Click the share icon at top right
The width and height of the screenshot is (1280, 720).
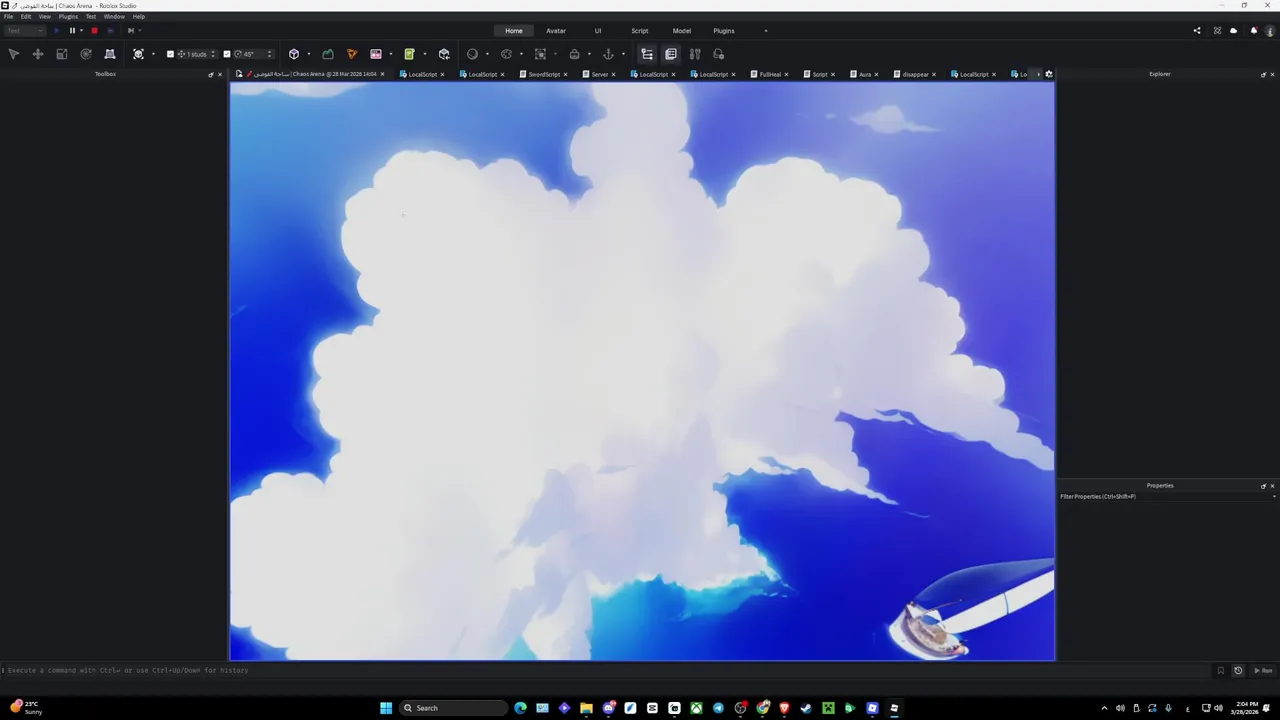1197,31
